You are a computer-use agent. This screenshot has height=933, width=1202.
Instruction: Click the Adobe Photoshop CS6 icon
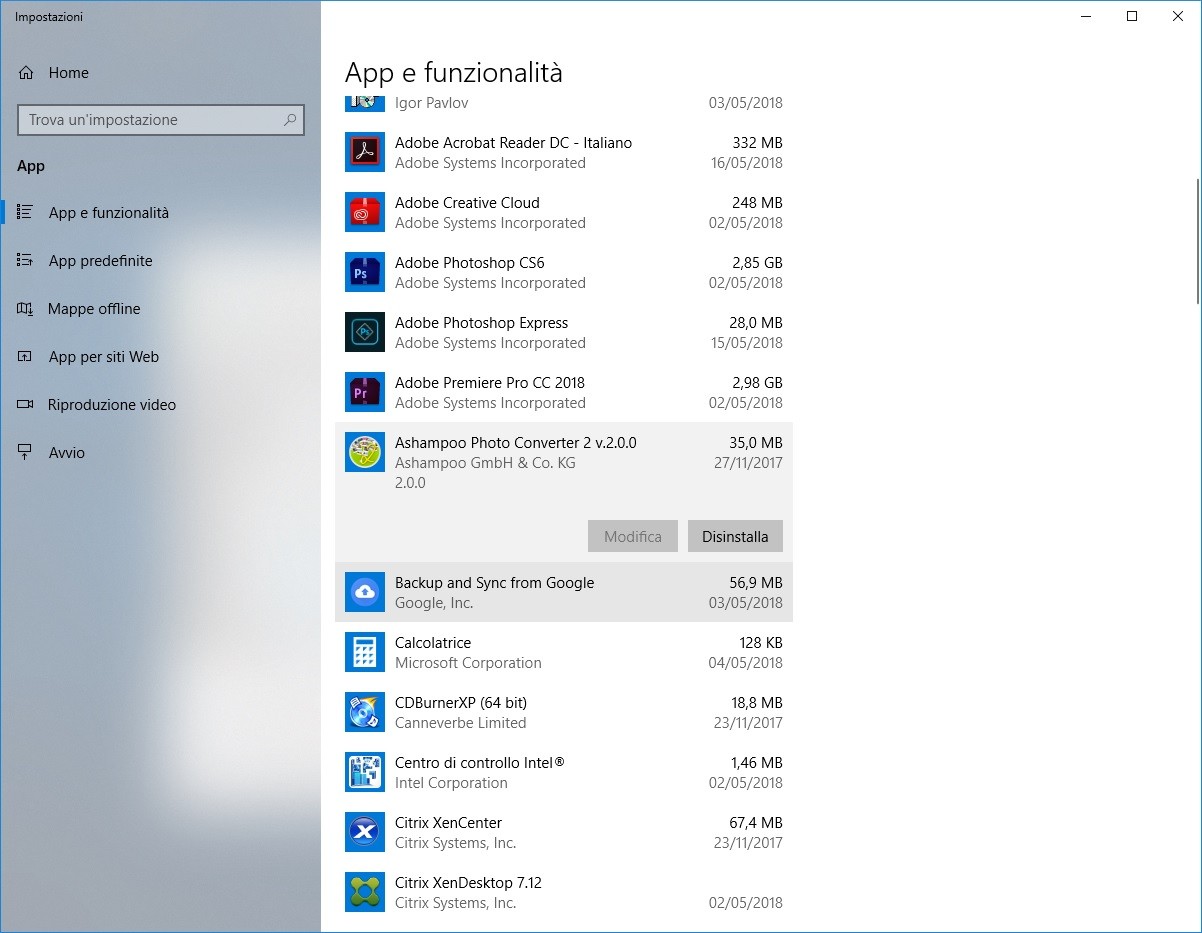pos(364,272)
